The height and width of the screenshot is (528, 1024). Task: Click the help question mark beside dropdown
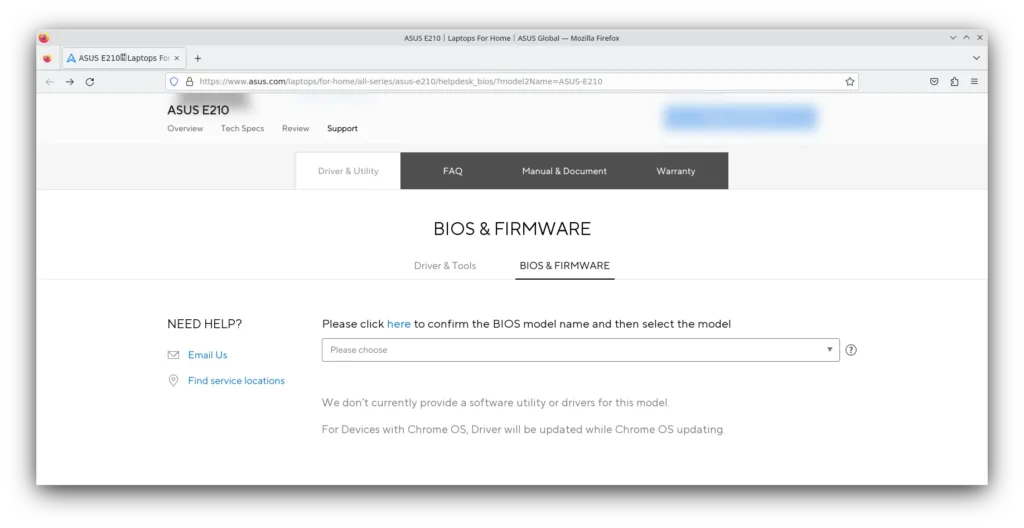851,350
